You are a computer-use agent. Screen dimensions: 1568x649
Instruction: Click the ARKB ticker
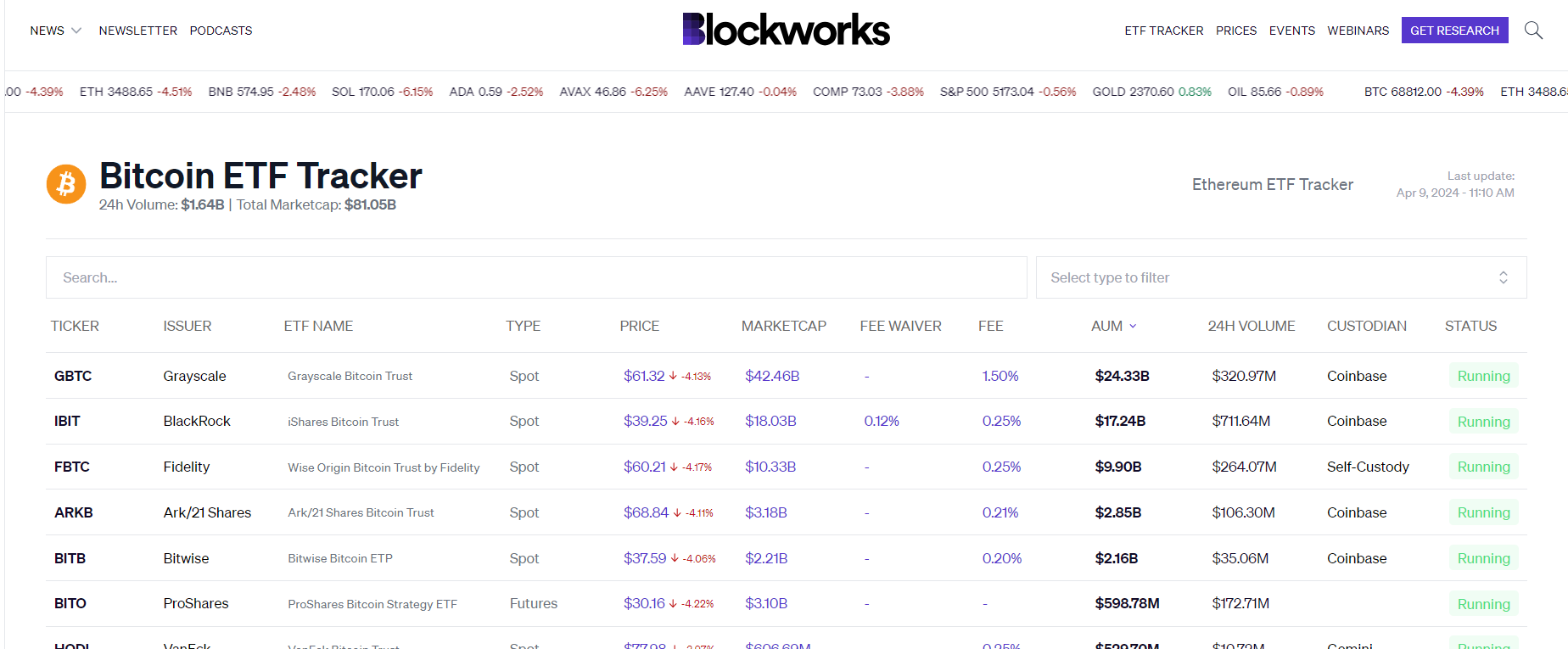click(74, 512)
